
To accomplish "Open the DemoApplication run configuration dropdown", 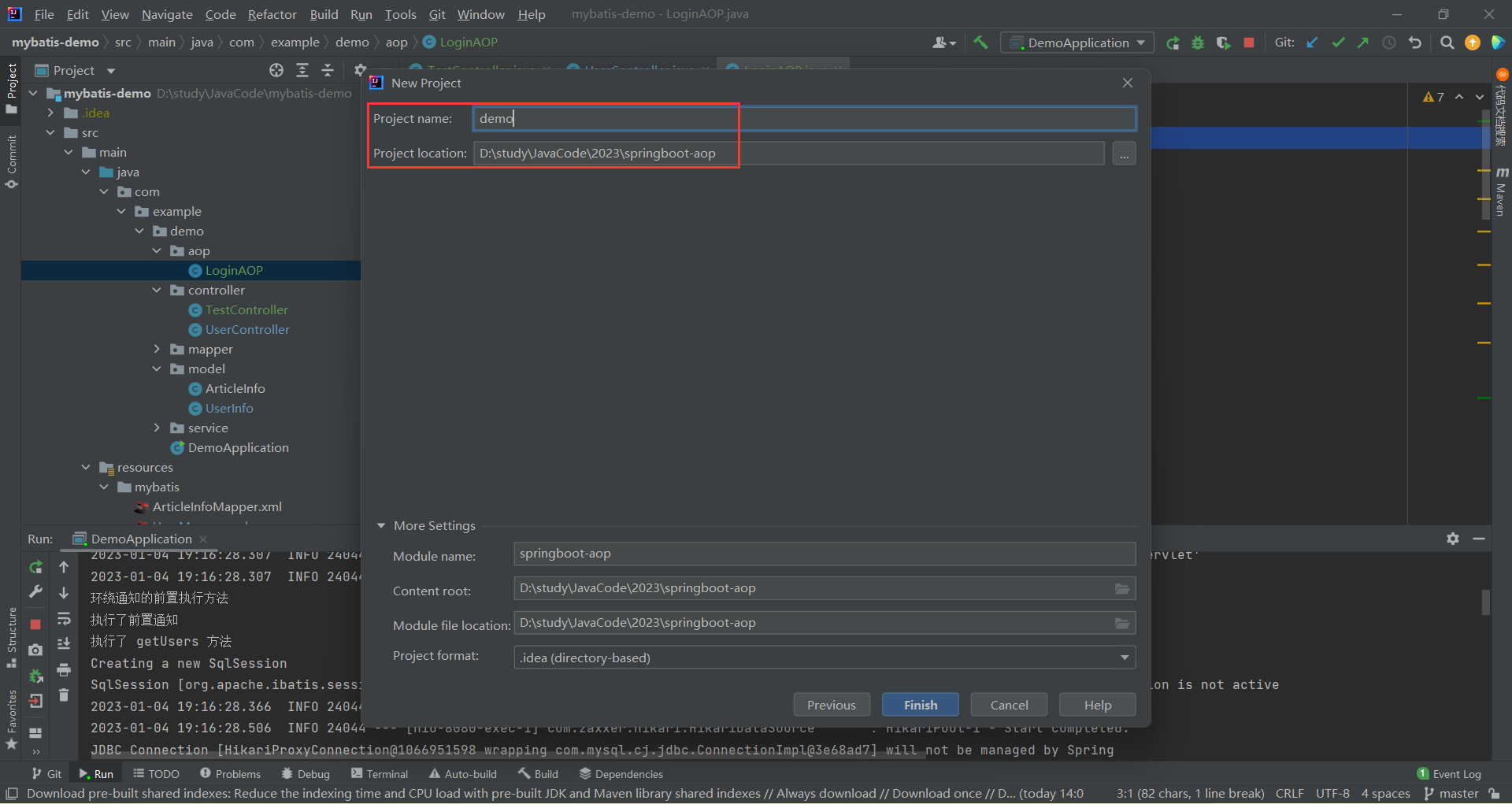I will 1077,43.
